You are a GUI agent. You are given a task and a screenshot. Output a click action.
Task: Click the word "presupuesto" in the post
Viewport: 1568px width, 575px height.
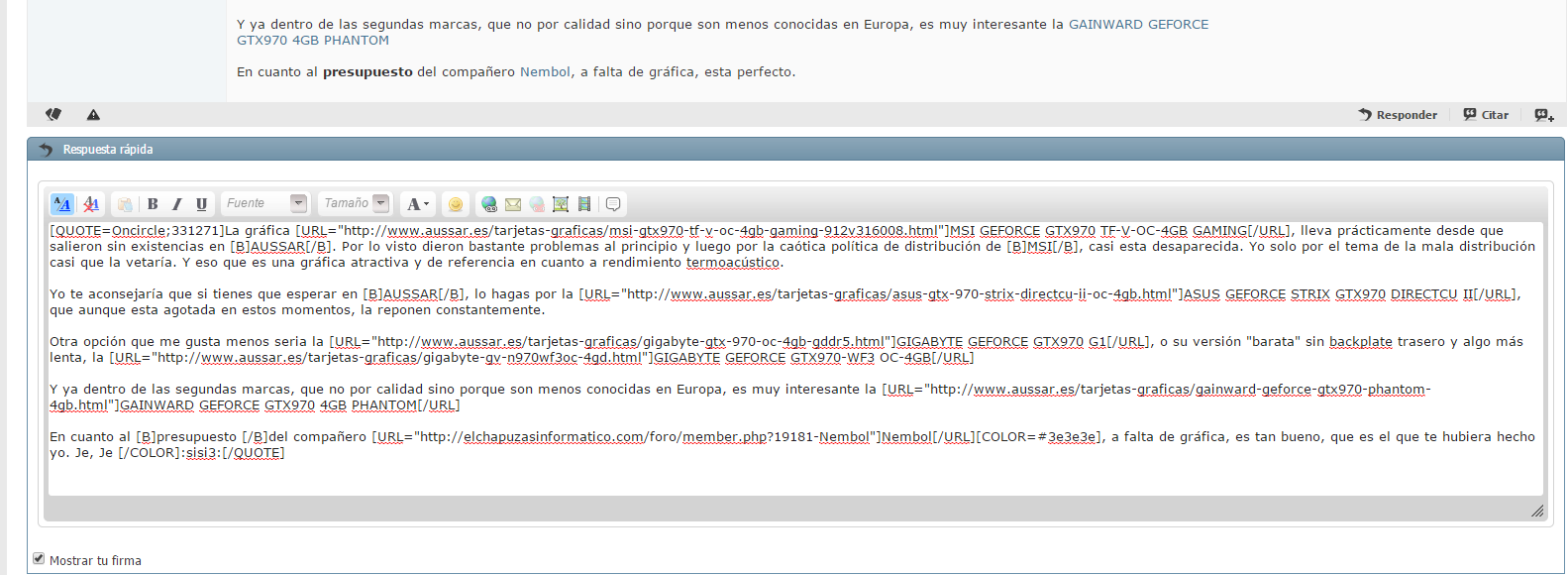[367, 72]
